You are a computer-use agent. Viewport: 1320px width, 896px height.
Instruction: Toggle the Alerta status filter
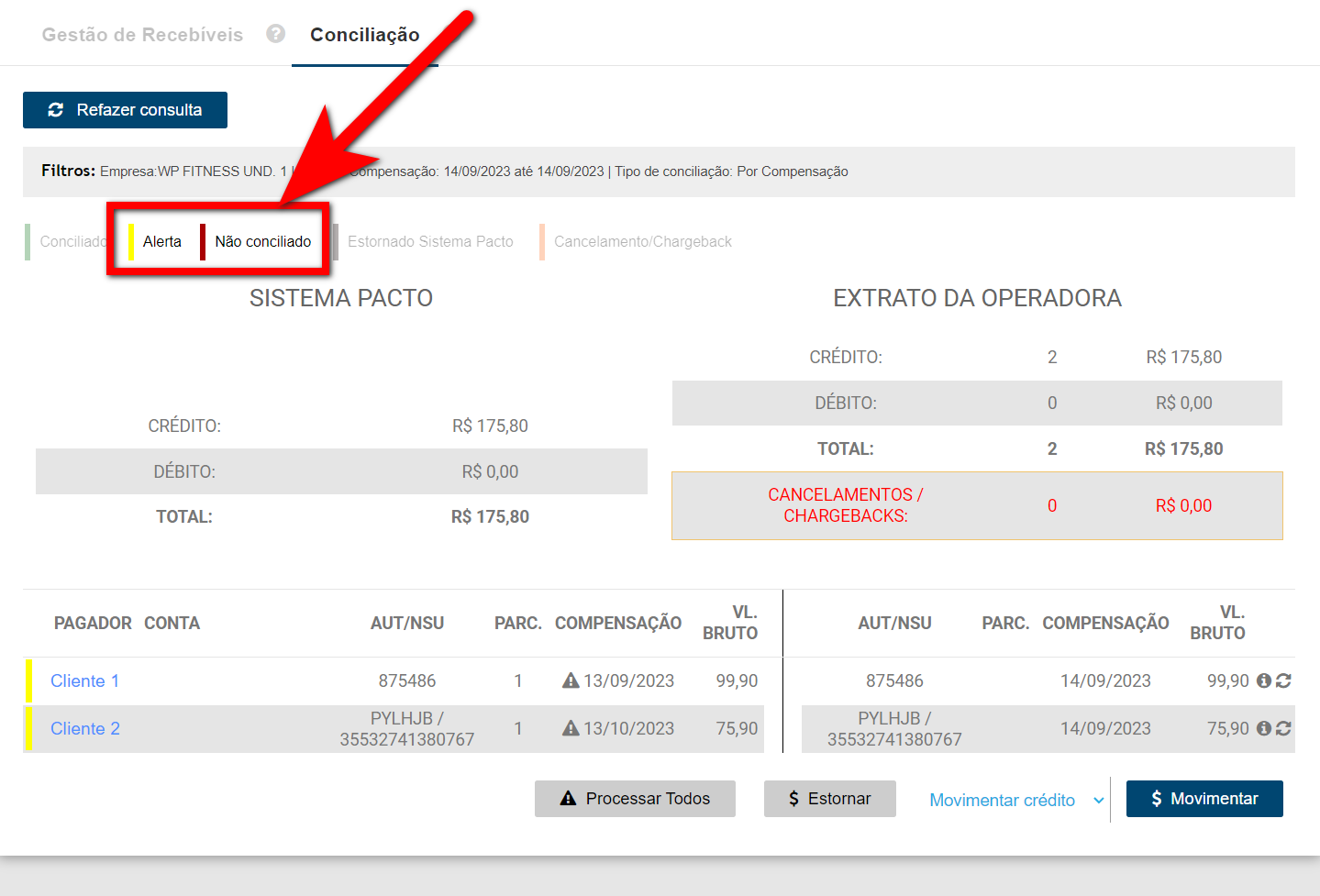coord(161,242)
